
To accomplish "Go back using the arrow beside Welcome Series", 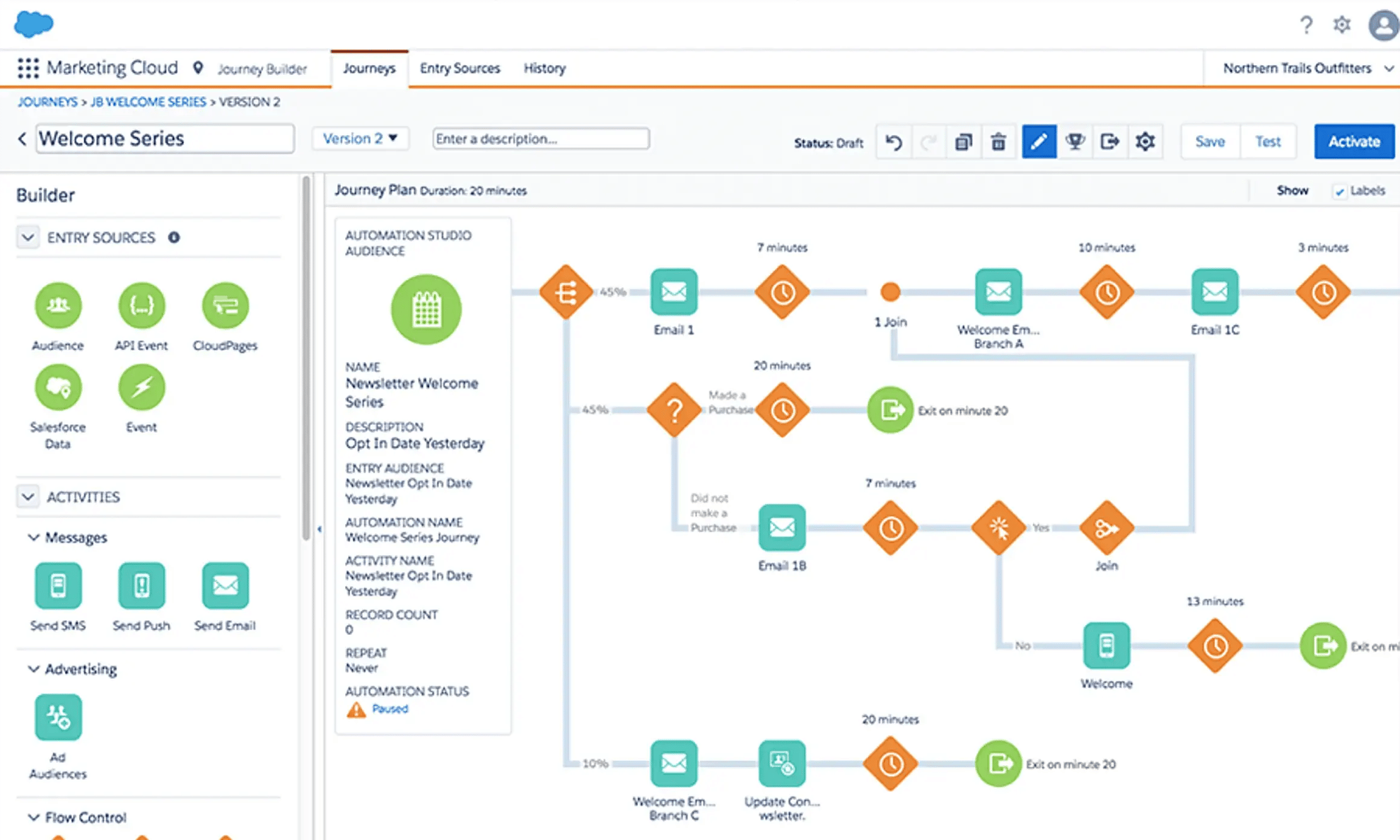I will (x=22, y=139).
